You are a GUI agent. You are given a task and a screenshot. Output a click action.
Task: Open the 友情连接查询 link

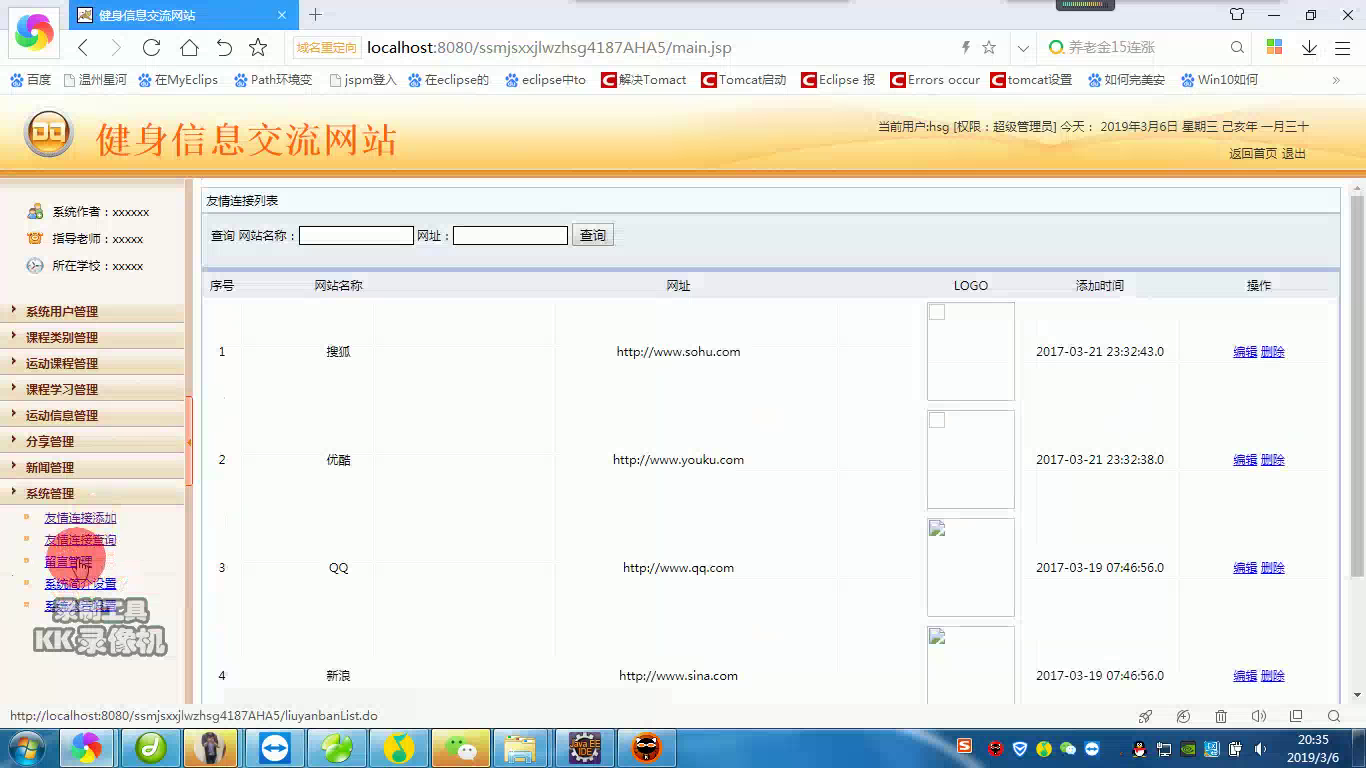80,540
